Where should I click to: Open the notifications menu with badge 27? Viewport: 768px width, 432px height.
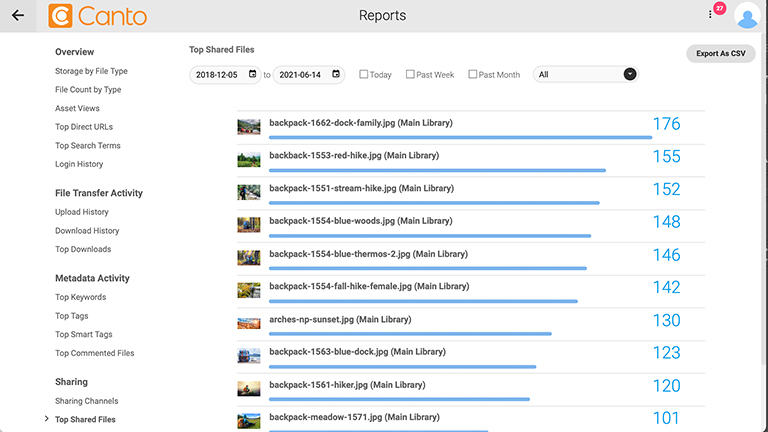(x=711, y=14)
